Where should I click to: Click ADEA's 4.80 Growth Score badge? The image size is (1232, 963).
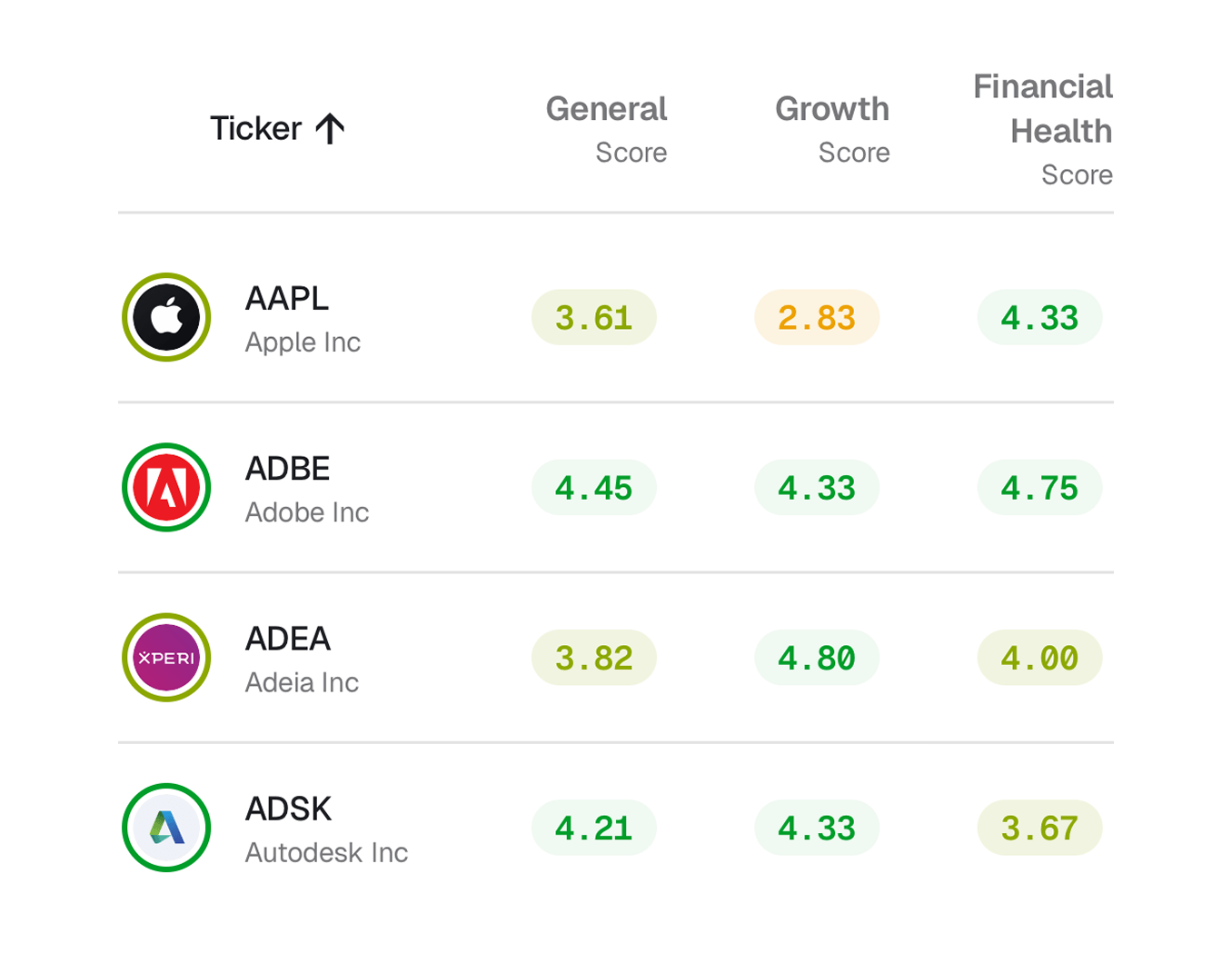(x=816, y=657)
